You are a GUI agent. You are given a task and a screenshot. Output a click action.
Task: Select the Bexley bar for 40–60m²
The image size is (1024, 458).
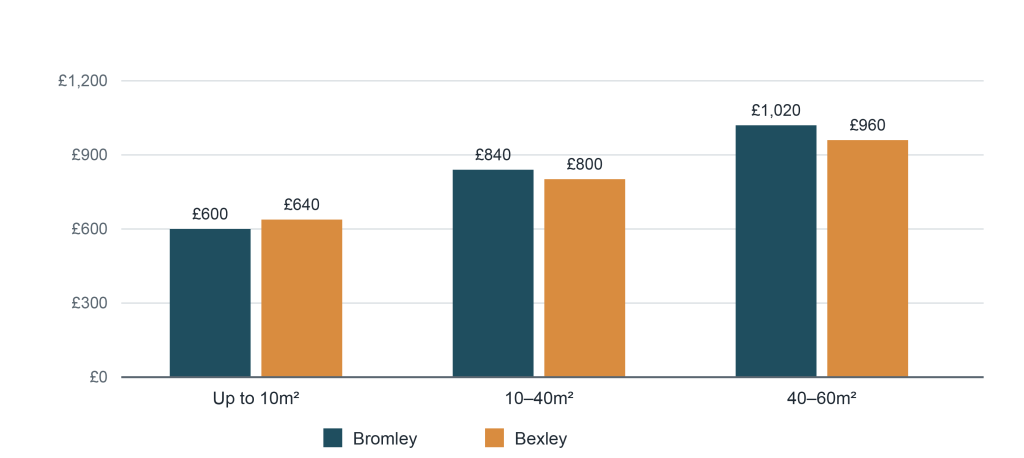867,258
